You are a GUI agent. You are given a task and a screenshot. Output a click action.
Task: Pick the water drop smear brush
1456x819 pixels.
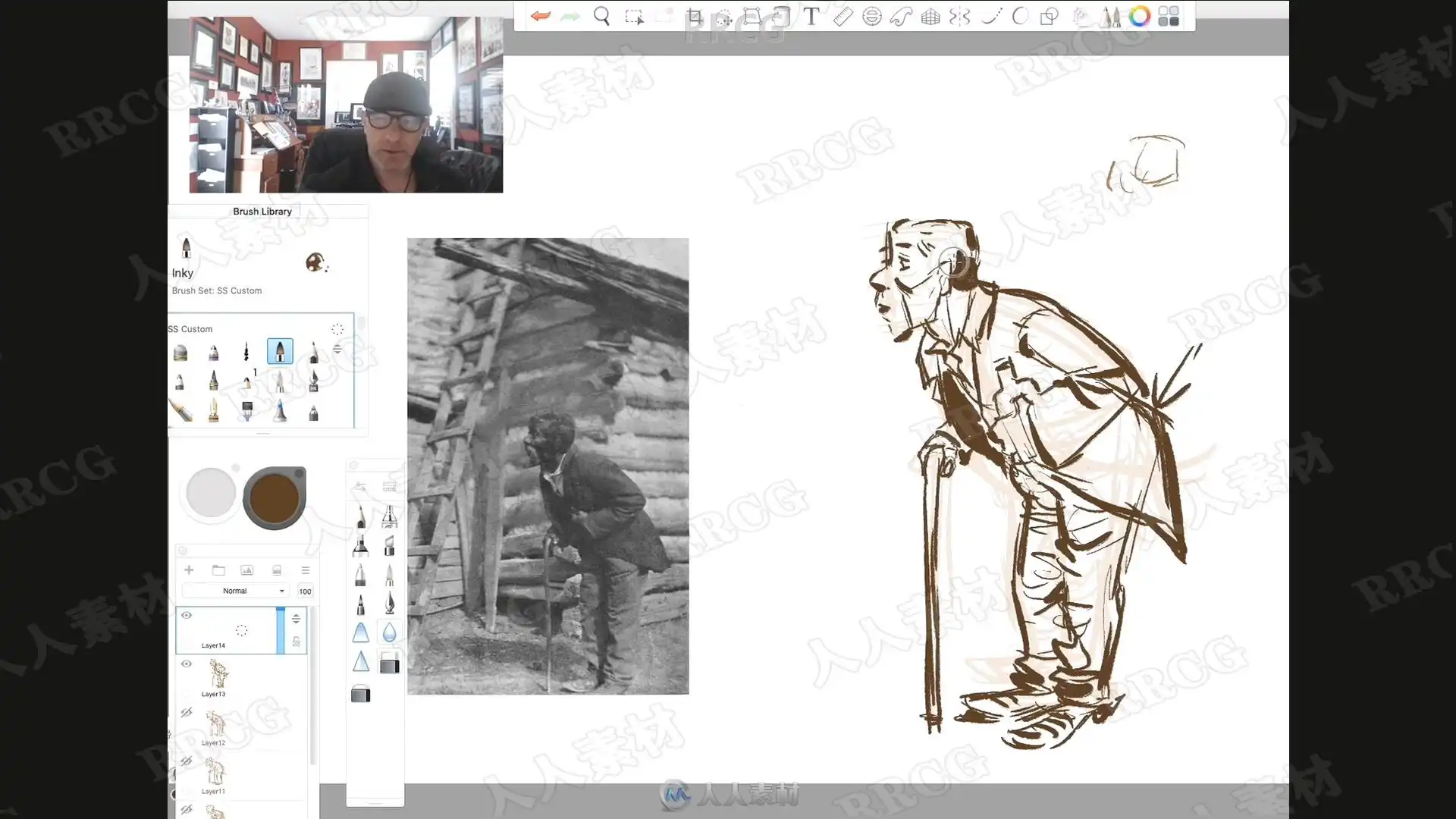[389, 632]
